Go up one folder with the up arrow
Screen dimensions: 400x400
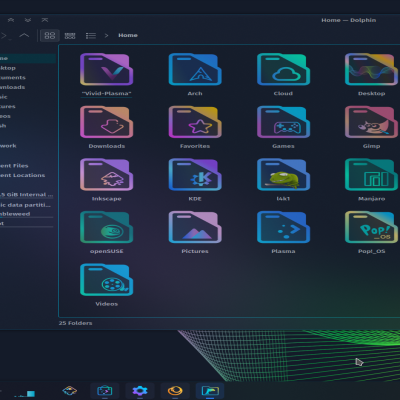click(x=24, y=35)
